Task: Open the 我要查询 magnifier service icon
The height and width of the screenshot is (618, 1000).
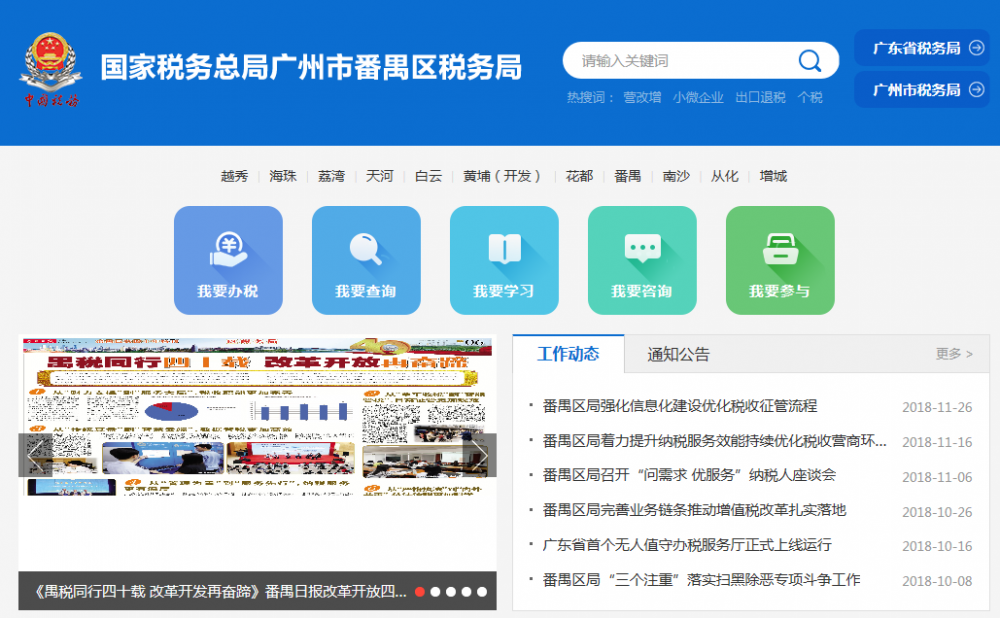Action: pos(366,259)
